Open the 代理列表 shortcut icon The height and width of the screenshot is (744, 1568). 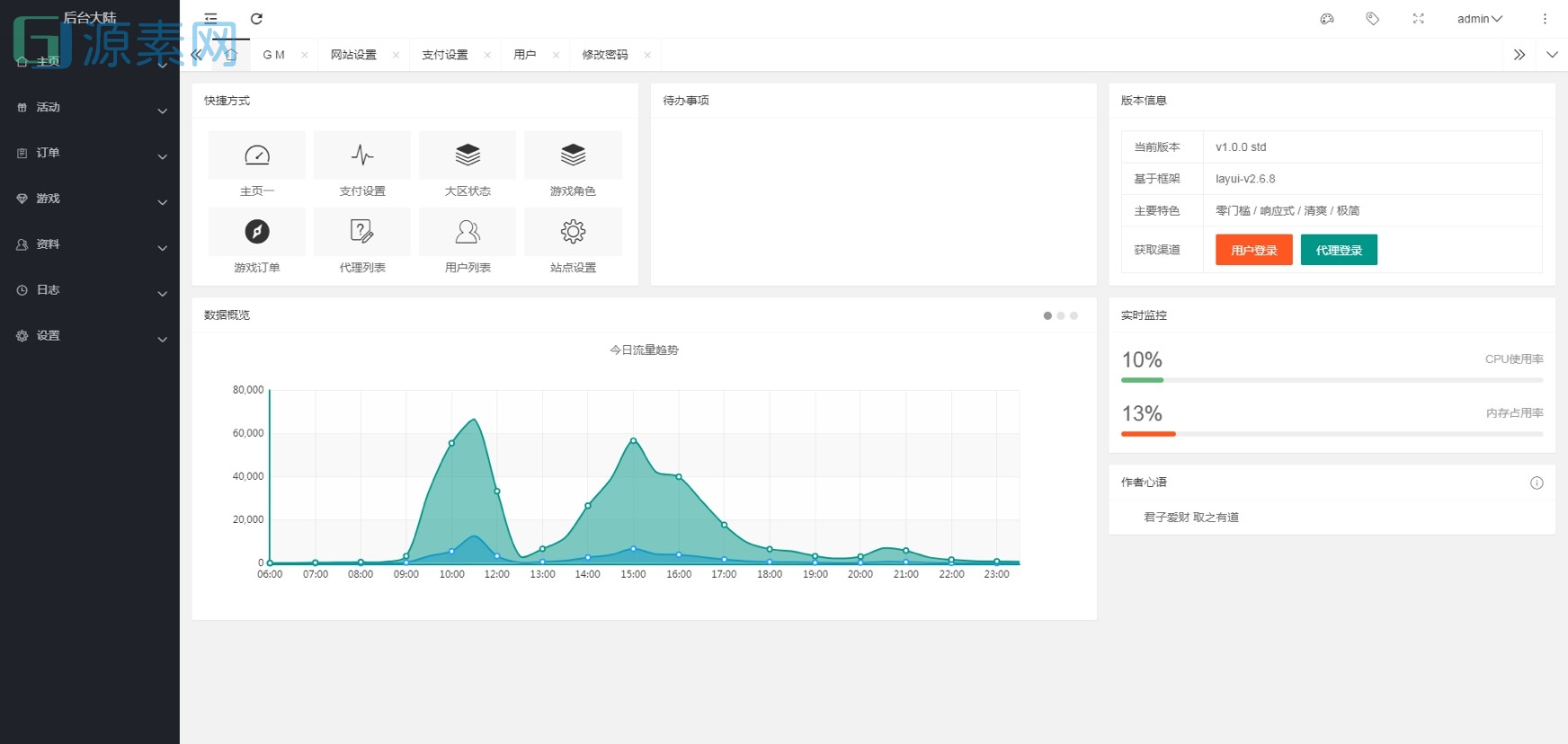click(x=362, y=232)
